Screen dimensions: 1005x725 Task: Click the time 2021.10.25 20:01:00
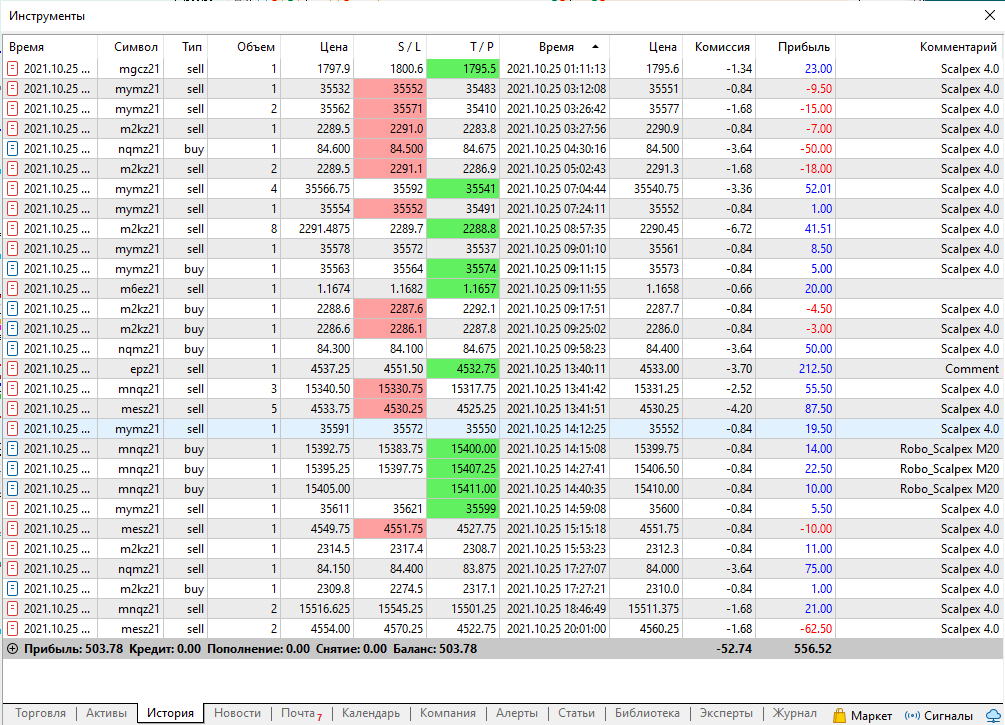pyautogui.click(x=556, y=629)
